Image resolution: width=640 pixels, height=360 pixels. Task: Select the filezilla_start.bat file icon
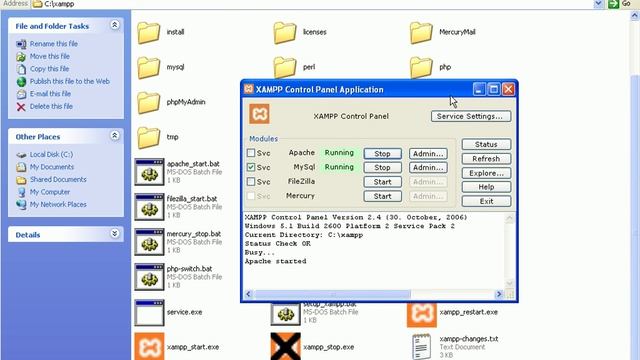[x=149, y=207]
